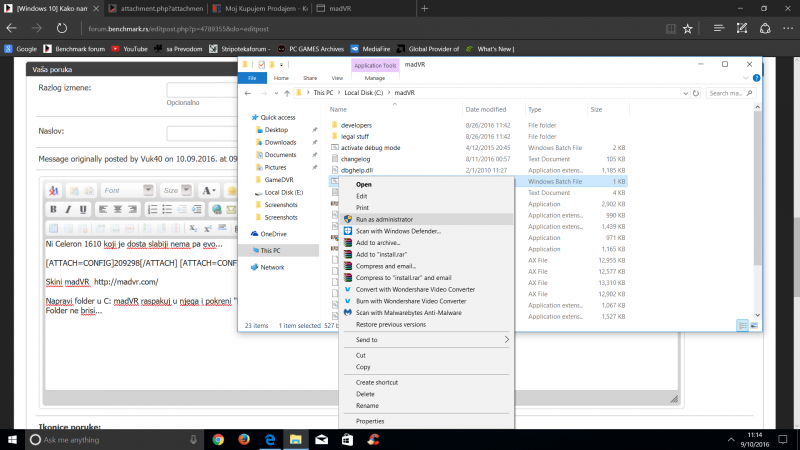This screenshot has height=450, width=800.
Task: Toggle italic formatting in forum editor
Action: tap(68, 209)
